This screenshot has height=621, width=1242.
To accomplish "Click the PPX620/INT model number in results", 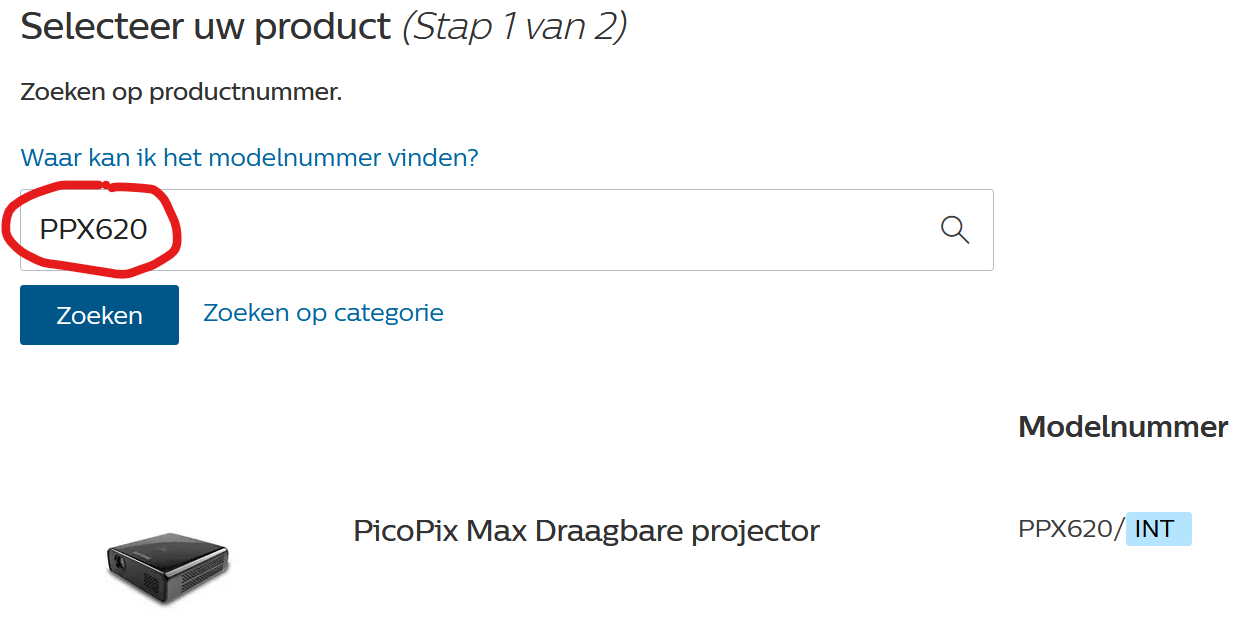I will tap(1104, 529).
